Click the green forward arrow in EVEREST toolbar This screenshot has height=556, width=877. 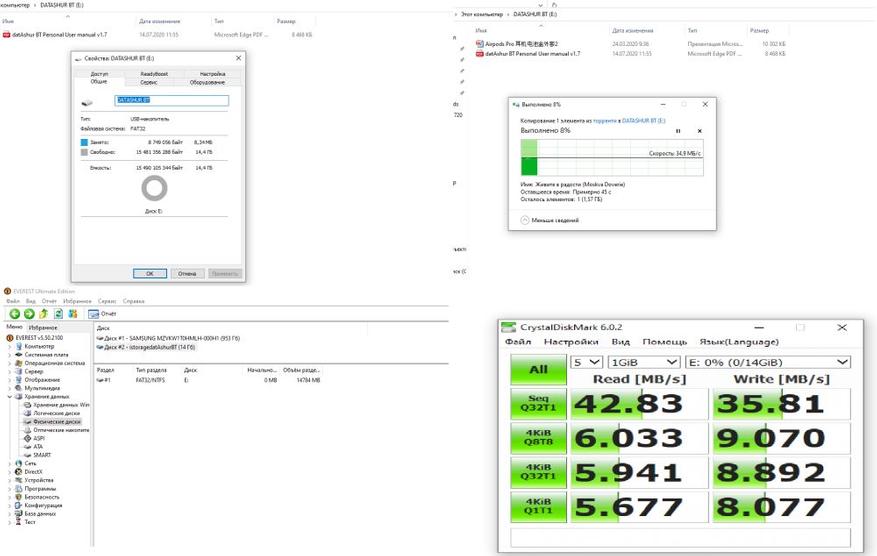(29, 313)
